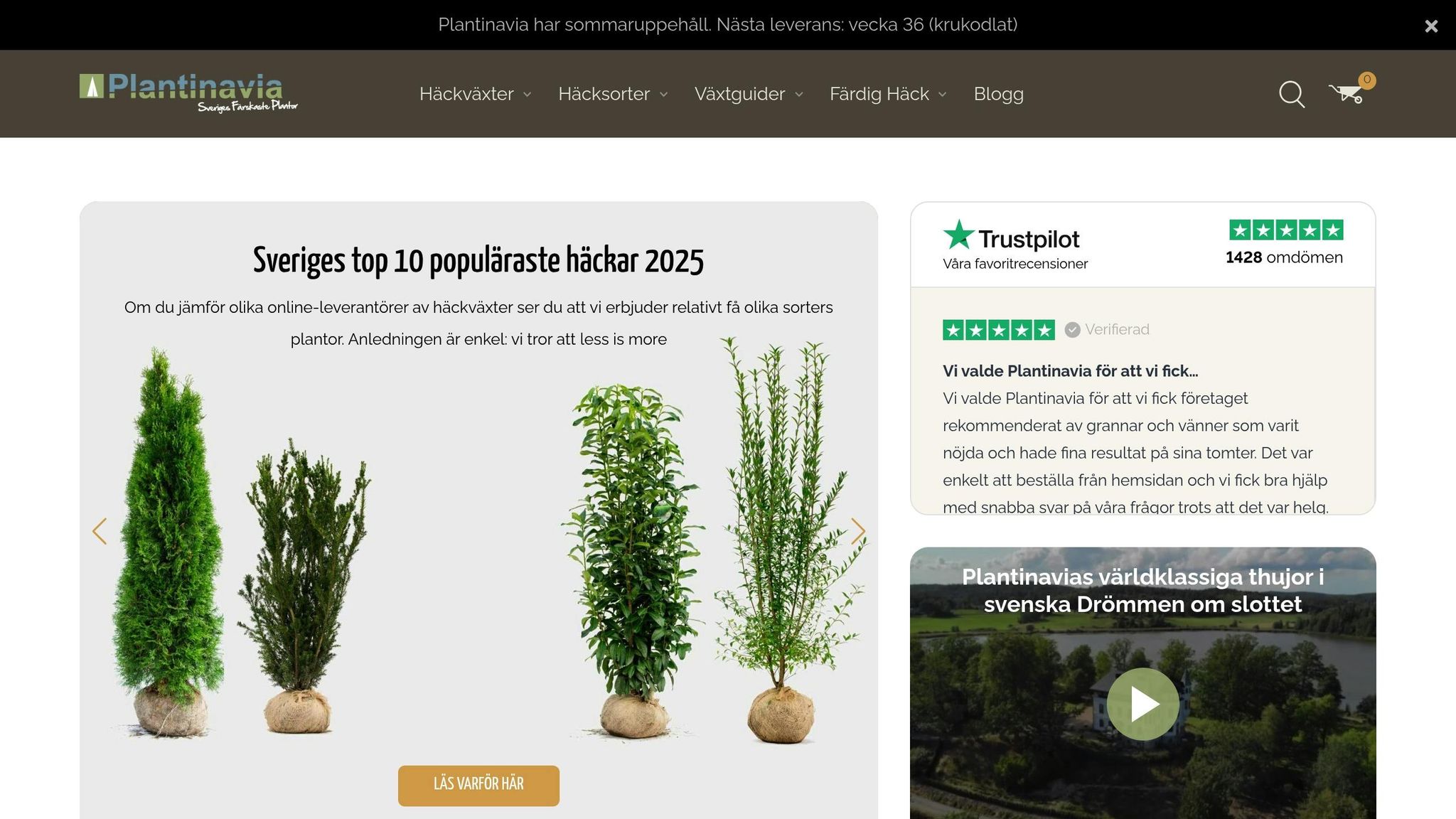Click the laurel hedge plant image

point(631,562)
